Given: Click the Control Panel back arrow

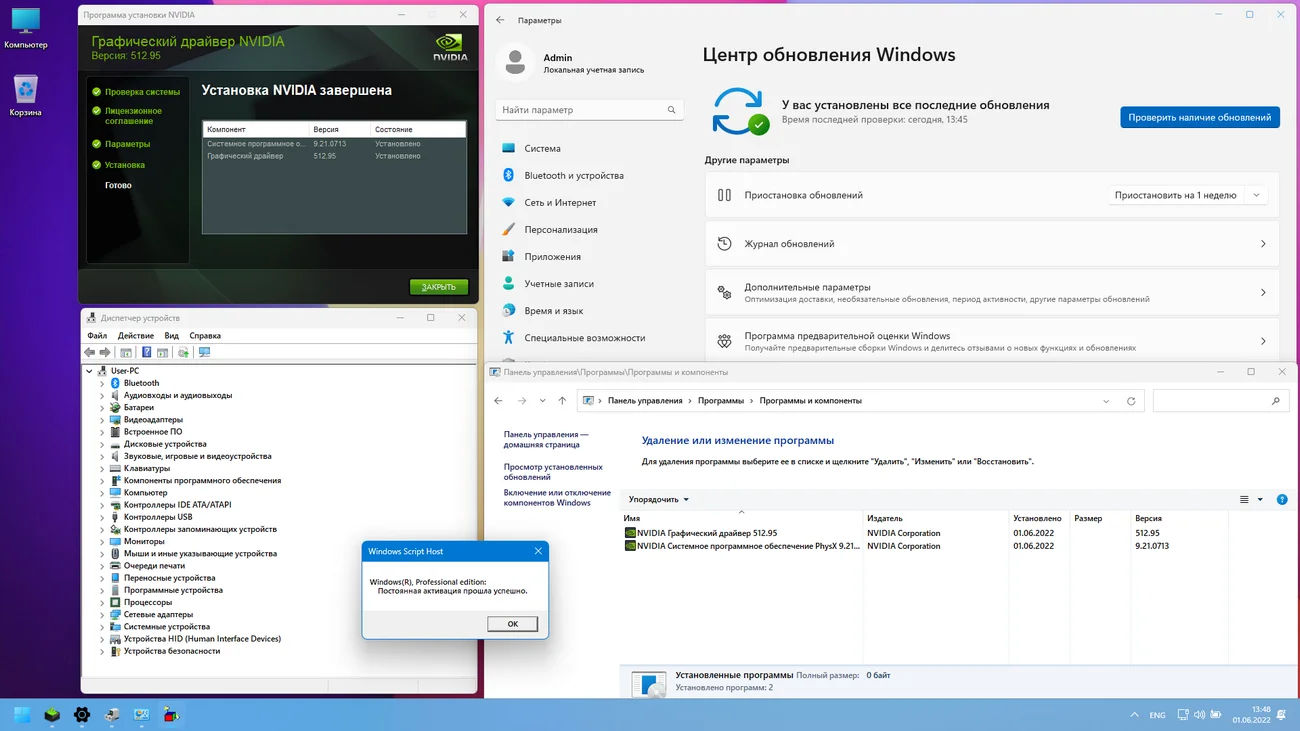Looking at the screenshot, I should pos(499,401).
